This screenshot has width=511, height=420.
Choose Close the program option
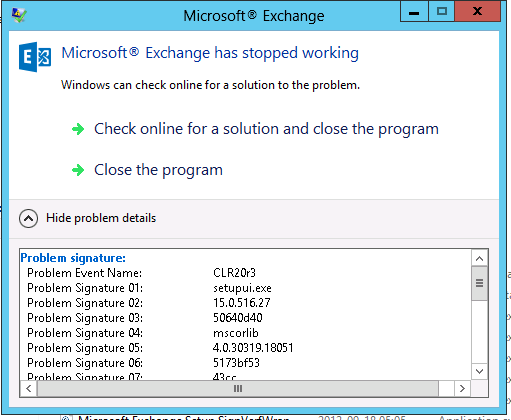[x=158, y=170]
